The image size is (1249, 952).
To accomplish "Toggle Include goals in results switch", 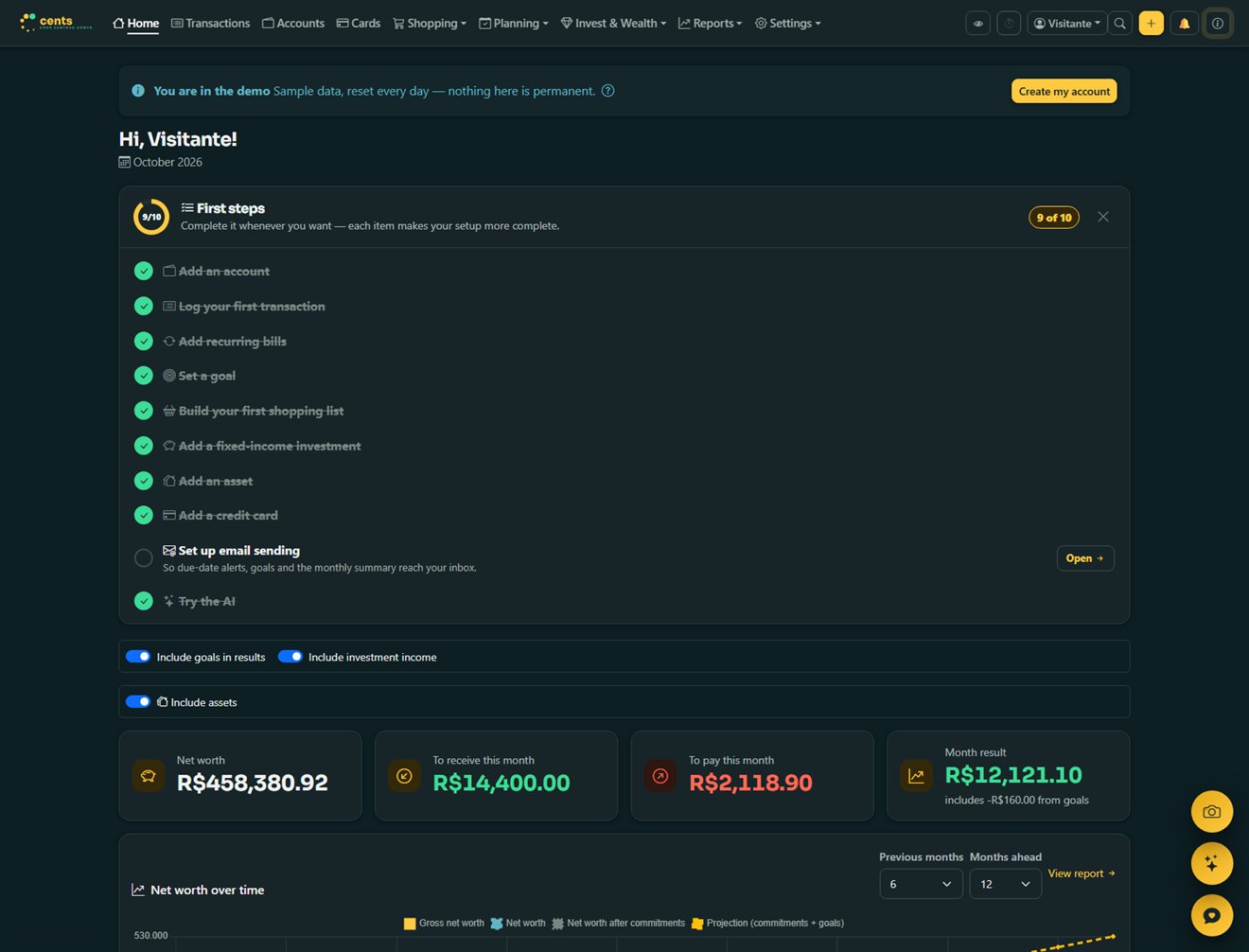I will pyautogui.click(x=138, y=657).
